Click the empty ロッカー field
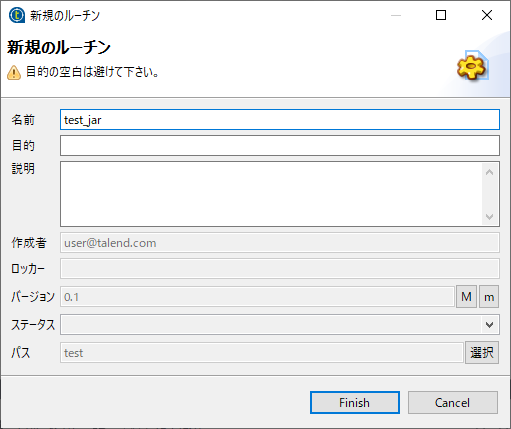The width and height of the screenshot is (511, 429). [280, 269]
